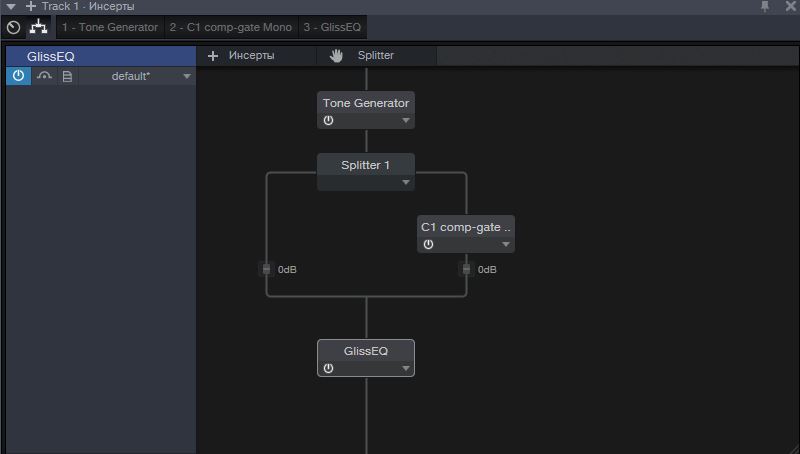Screen dimensions: 800x454
Task: Click the right branch 0dB gain fader
Action: (x=466, y=269)
